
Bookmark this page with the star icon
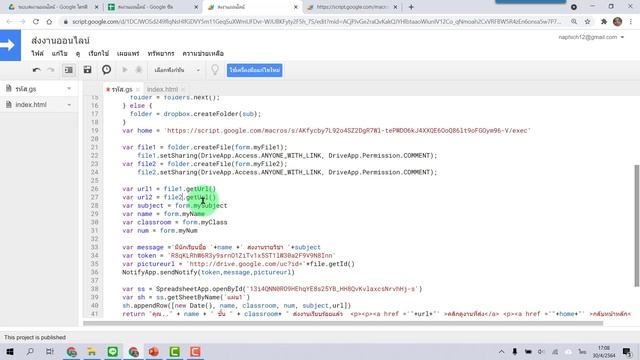pyautogui.click(x=587, y=22)
